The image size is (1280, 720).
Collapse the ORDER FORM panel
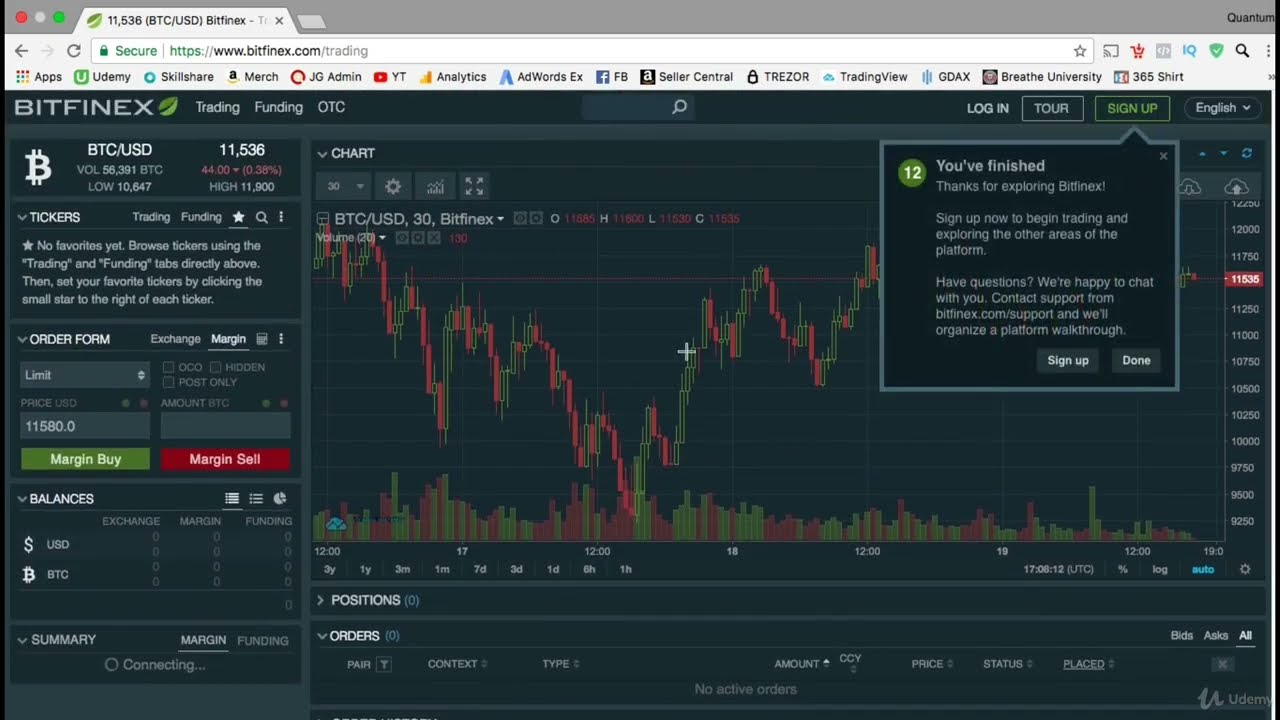coord(22,339)
